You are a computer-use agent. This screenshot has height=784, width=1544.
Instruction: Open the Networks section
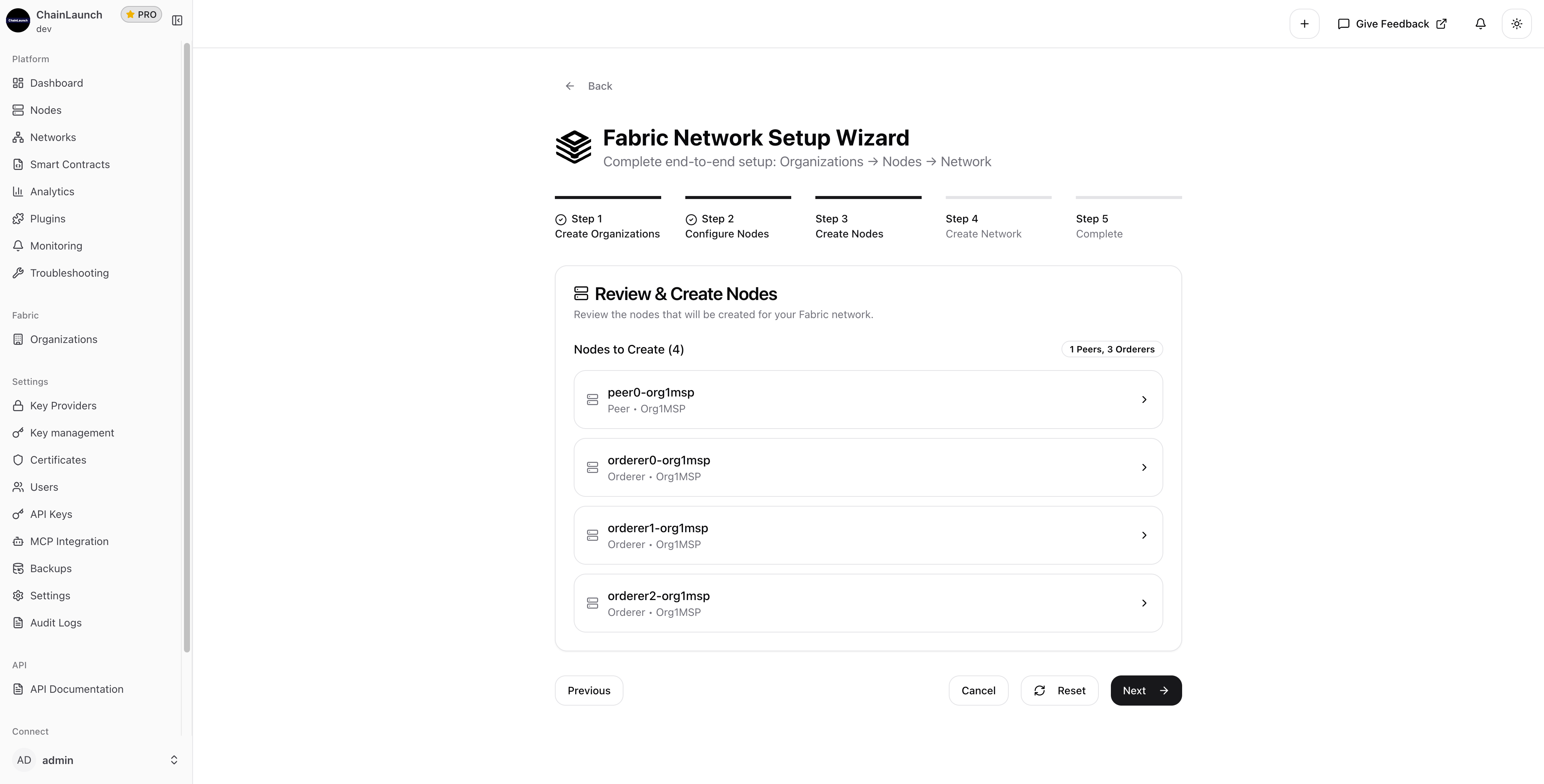point(53,137)
